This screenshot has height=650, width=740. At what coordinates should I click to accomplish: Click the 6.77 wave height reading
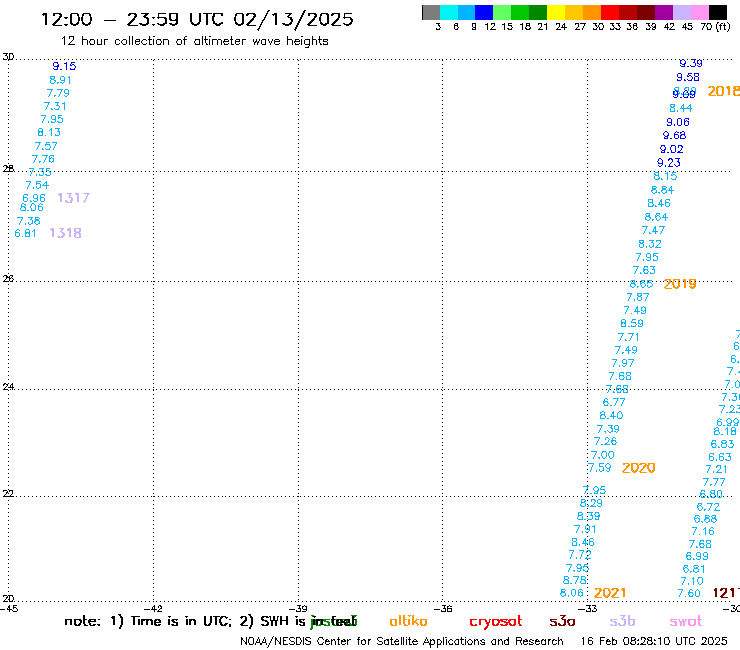[614, 402]
